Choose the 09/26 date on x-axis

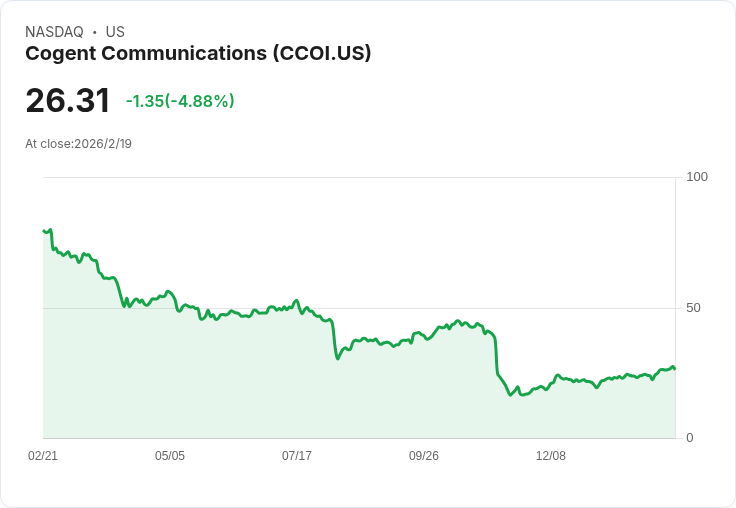[x=424, y=456]
